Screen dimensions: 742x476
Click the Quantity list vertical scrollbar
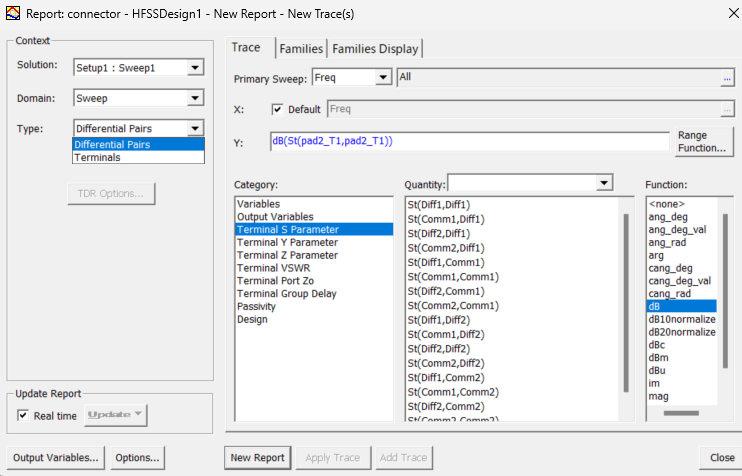[x=626, y=303]
